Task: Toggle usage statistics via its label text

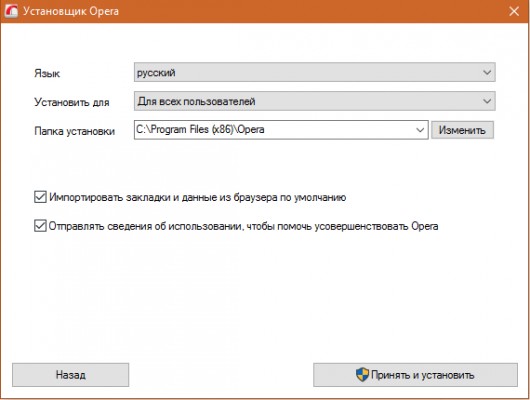Action: pos(243,226)
